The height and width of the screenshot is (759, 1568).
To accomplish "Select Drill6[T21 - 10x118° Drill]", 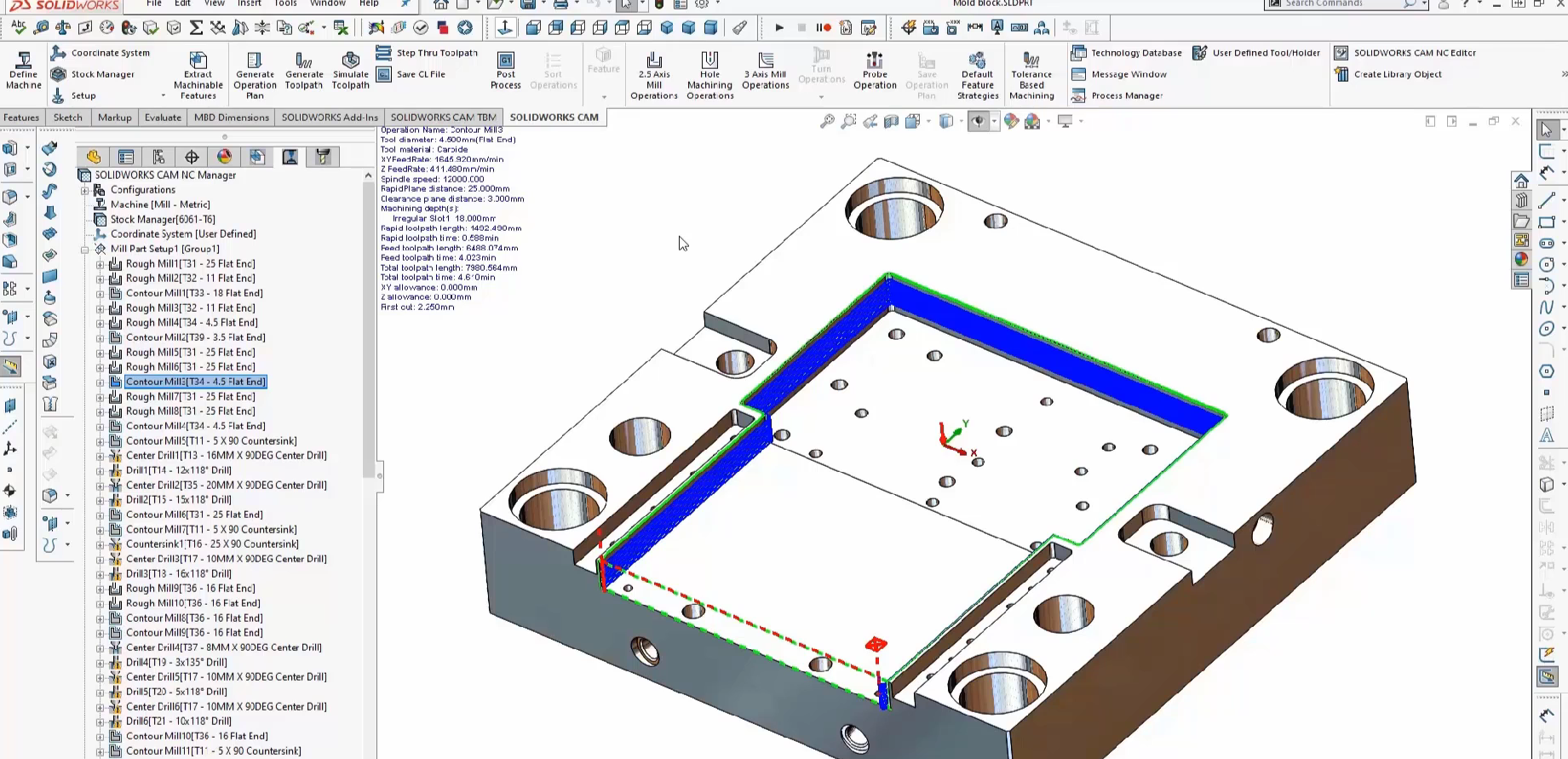I will coord(179,722).
